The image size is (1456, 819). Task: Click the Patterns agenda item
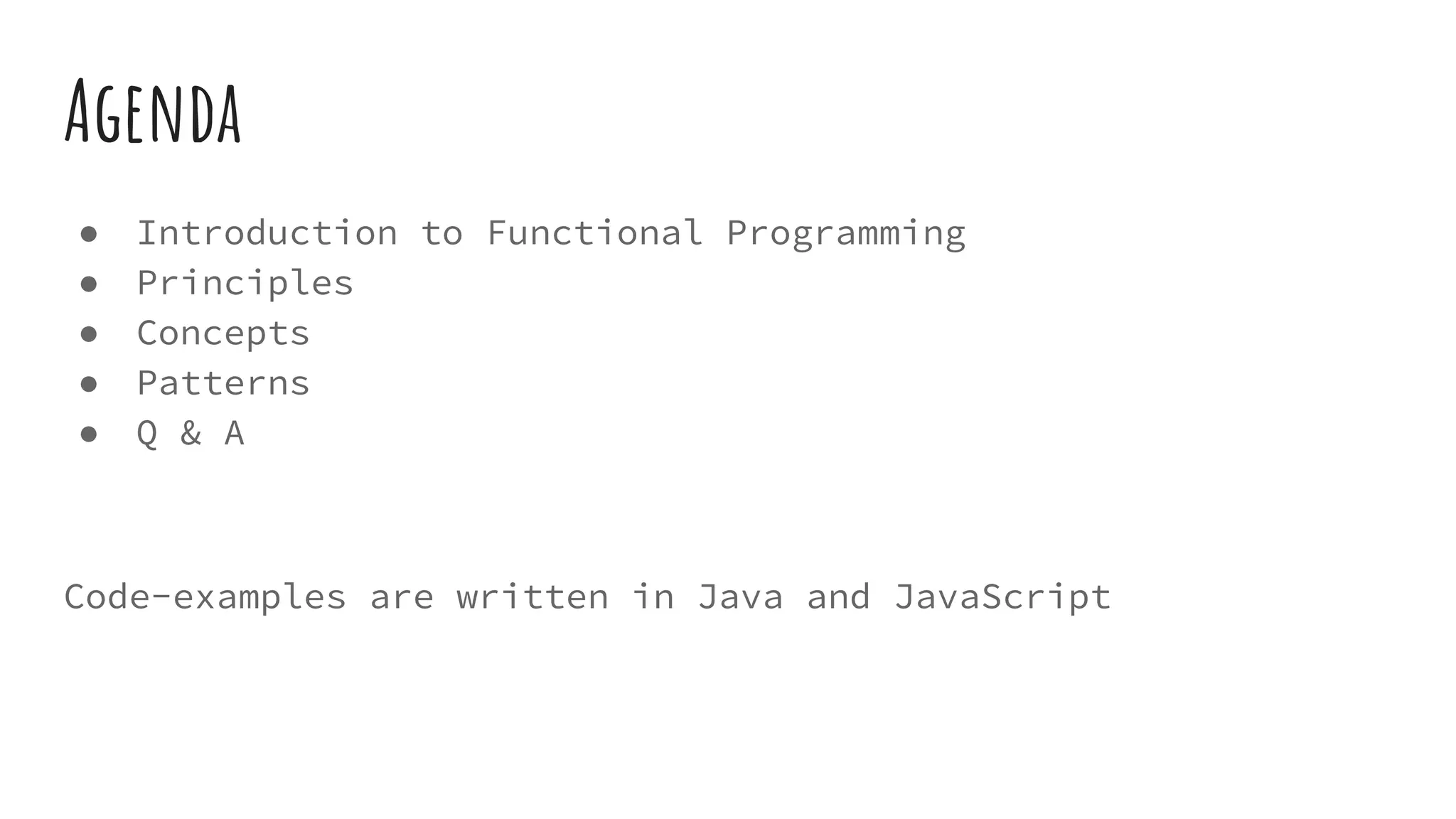[x=223, y=383]
